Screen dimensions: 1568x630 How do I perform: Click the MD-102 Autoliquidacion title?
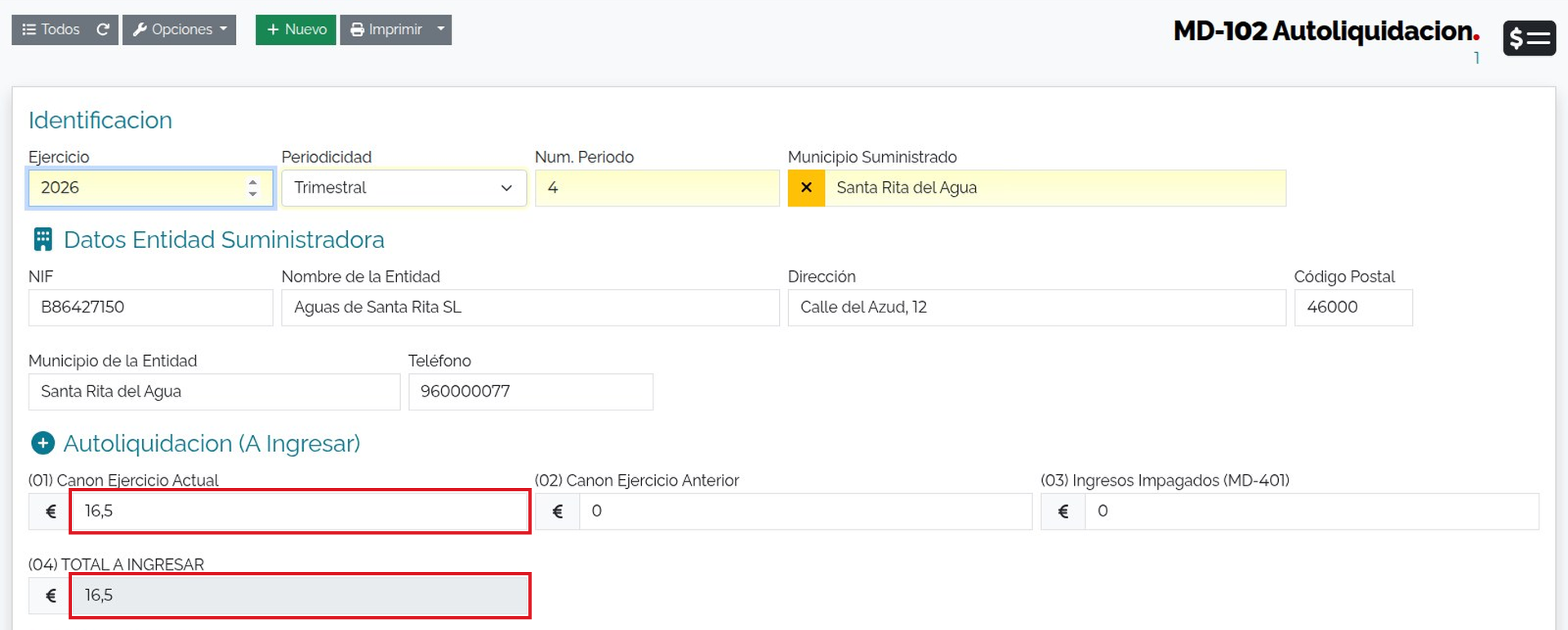pos(1326,31)
